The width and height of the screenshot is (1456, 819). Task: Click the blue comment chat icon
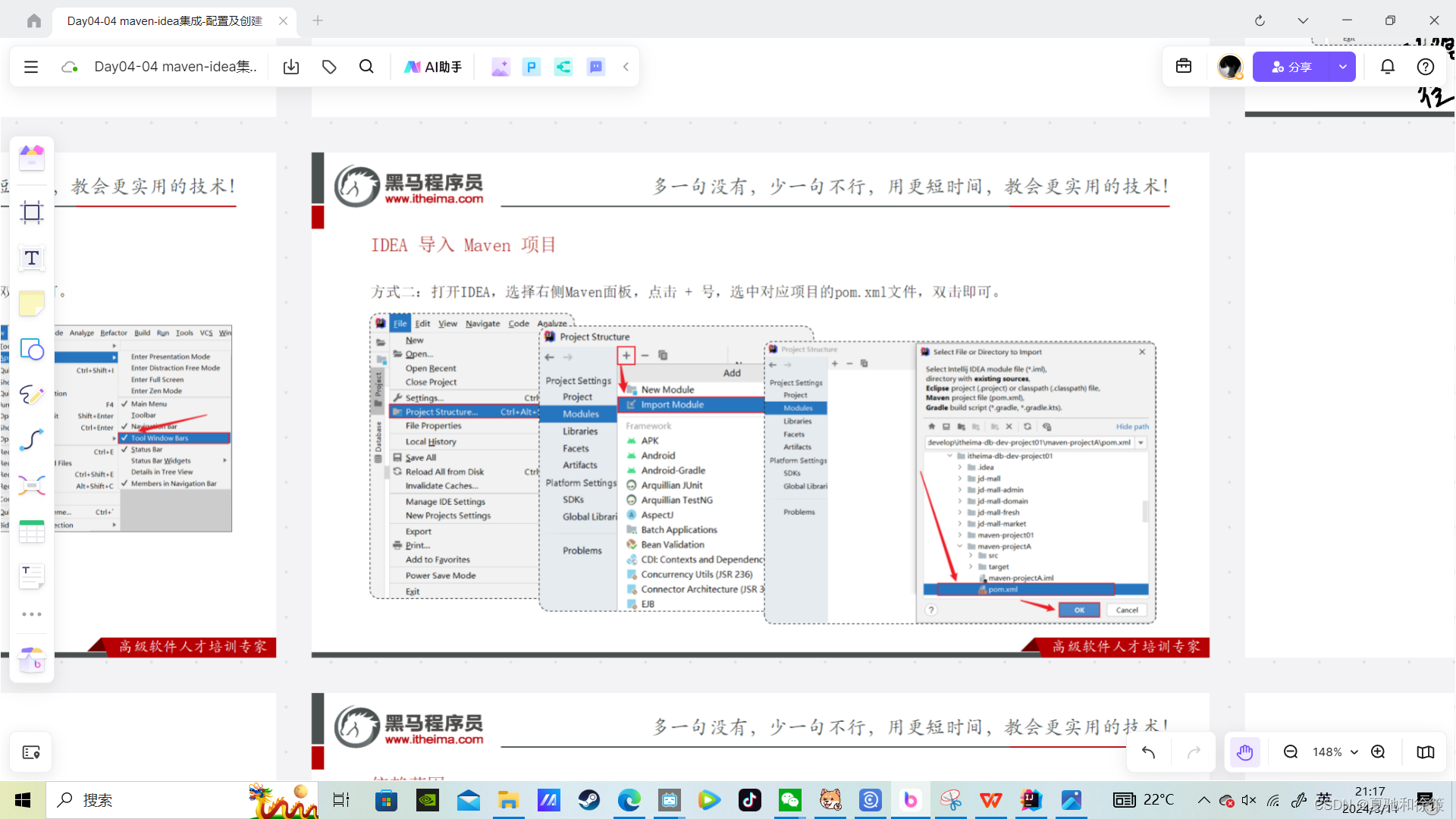pyautogui.click(x=596, y=67)
